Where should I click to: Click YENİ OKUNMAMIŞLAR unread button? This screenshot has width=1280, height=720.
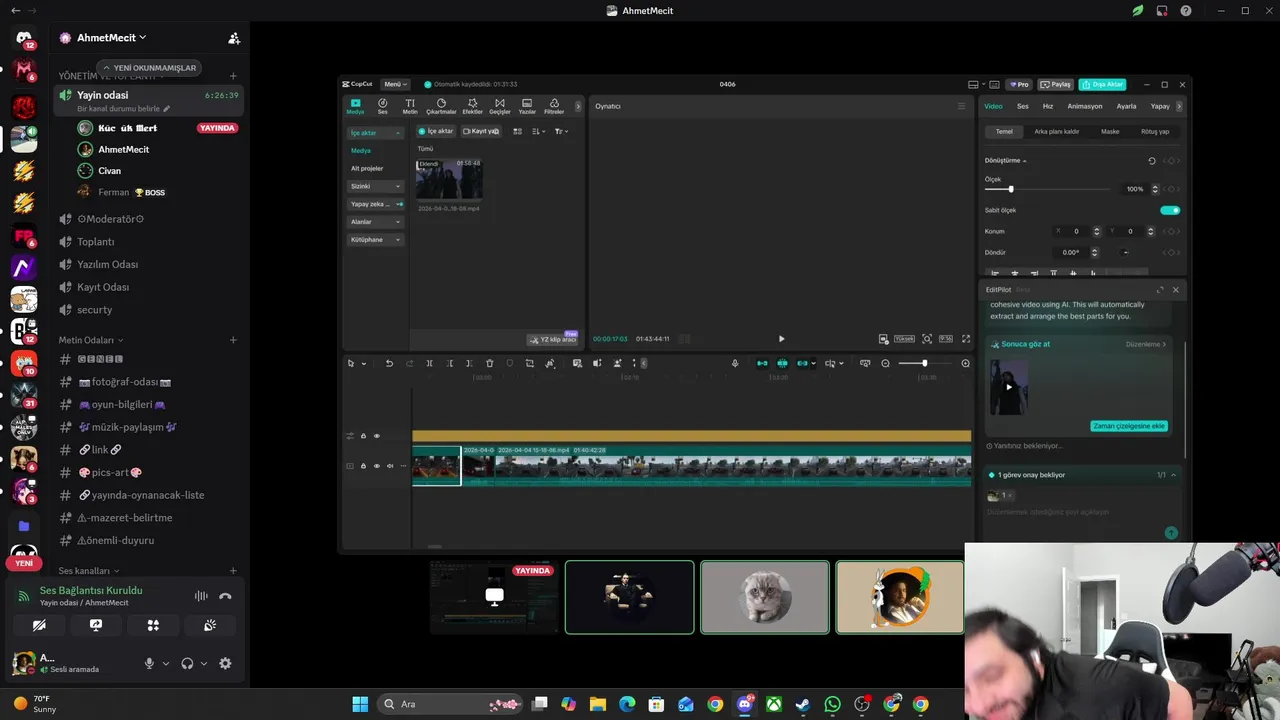point(150,68)
